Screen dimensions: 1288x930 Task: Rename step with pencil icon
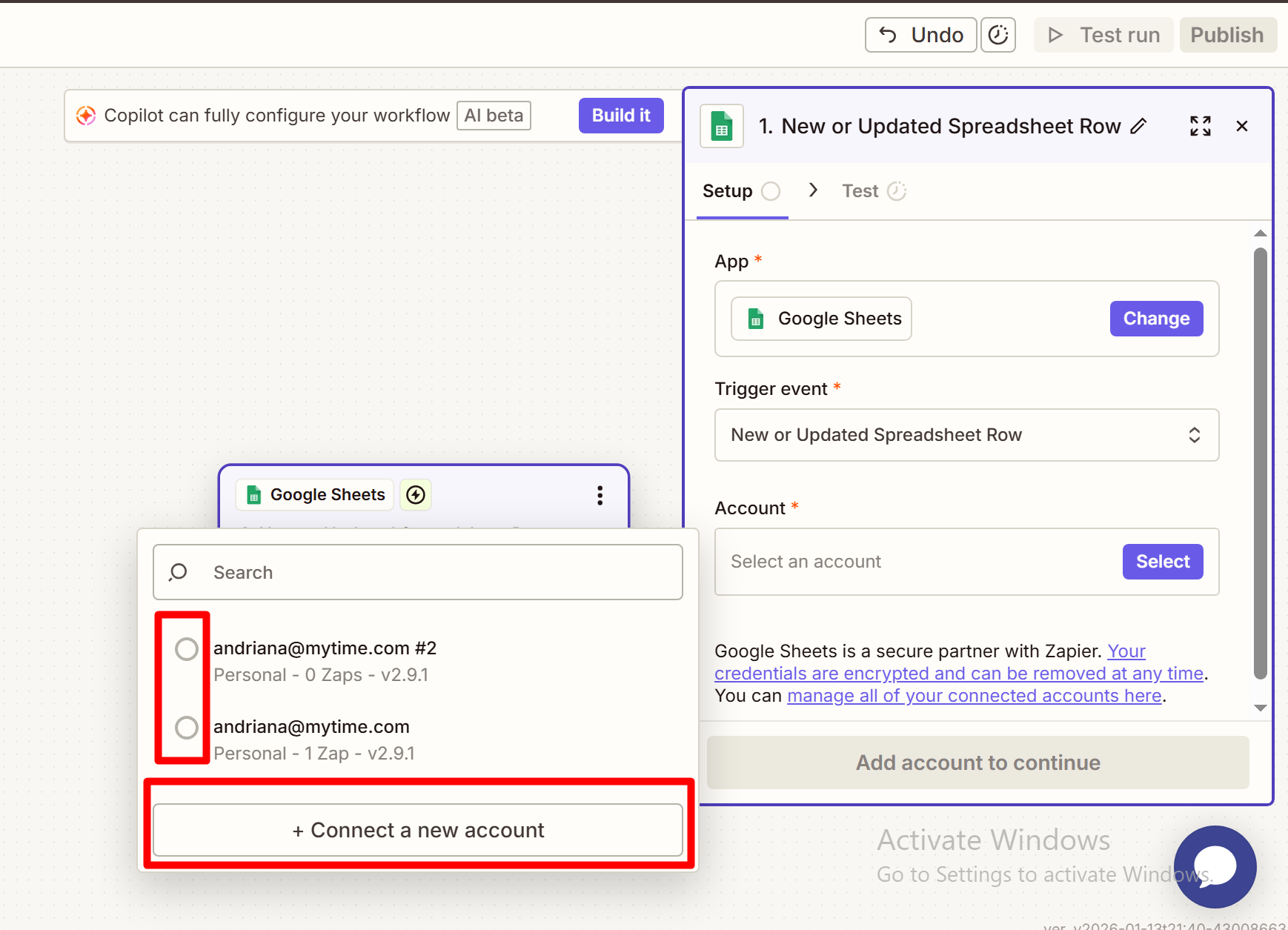1138,126
